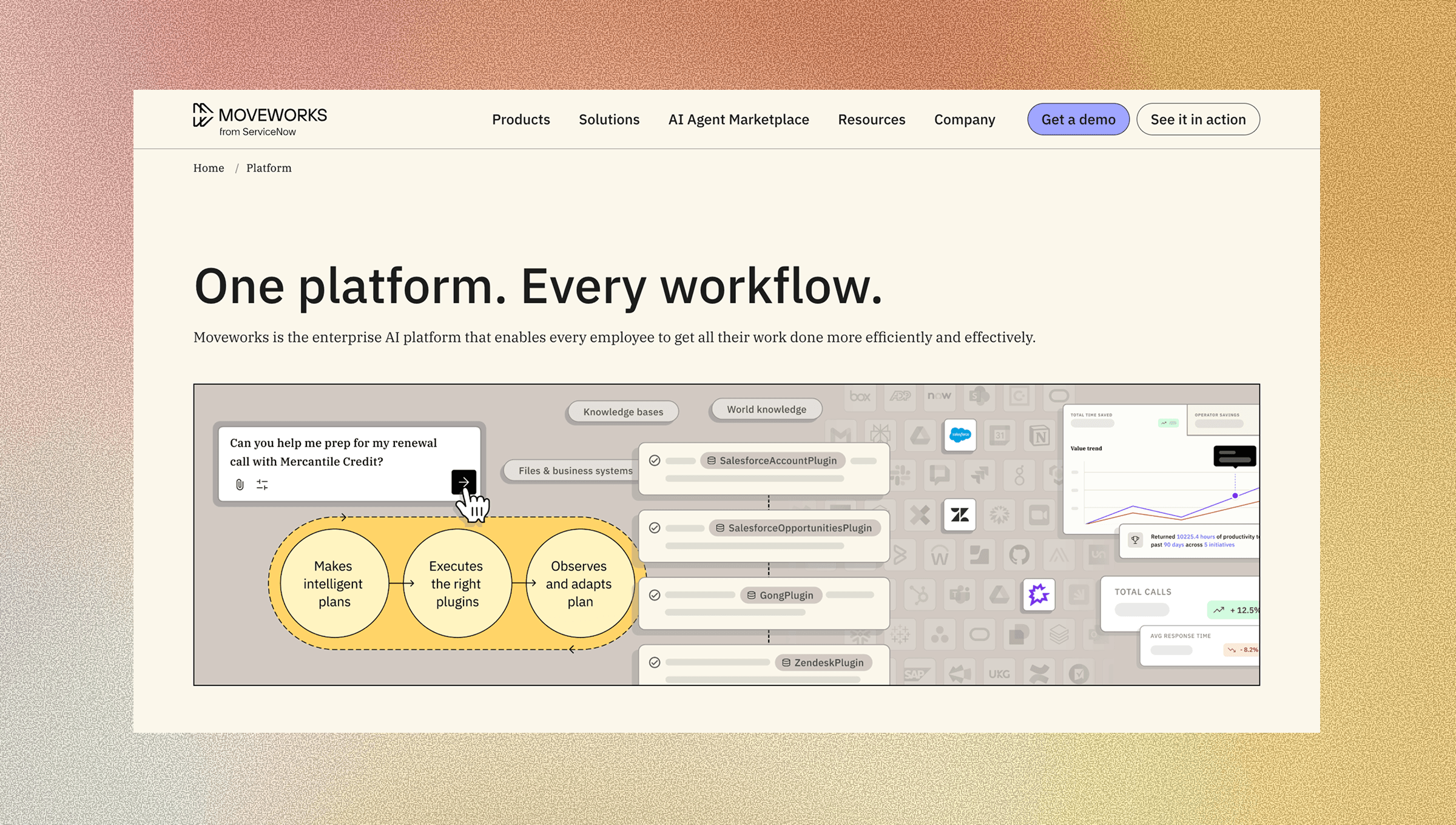The width and height of the screenshot is (1456, 825).
Task: Click check circle beside SalesforceAccountPlugin
Action: tap(655, 460)
